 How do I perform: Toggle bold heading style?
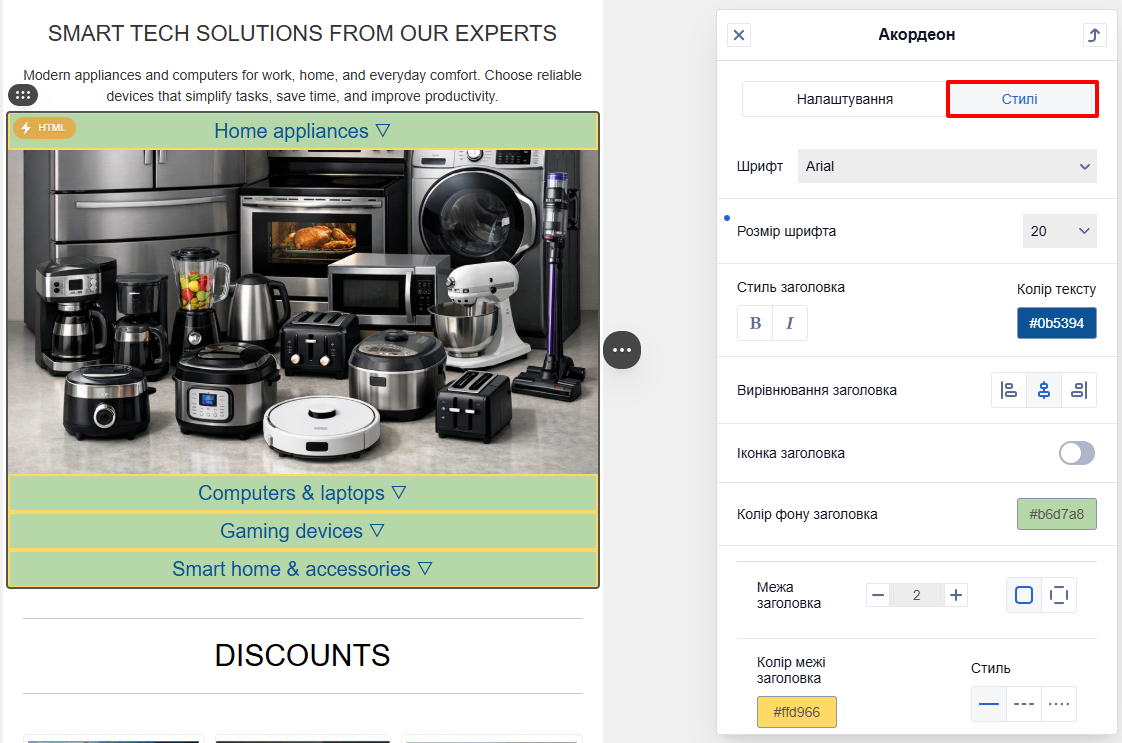(x=755, y=323)
